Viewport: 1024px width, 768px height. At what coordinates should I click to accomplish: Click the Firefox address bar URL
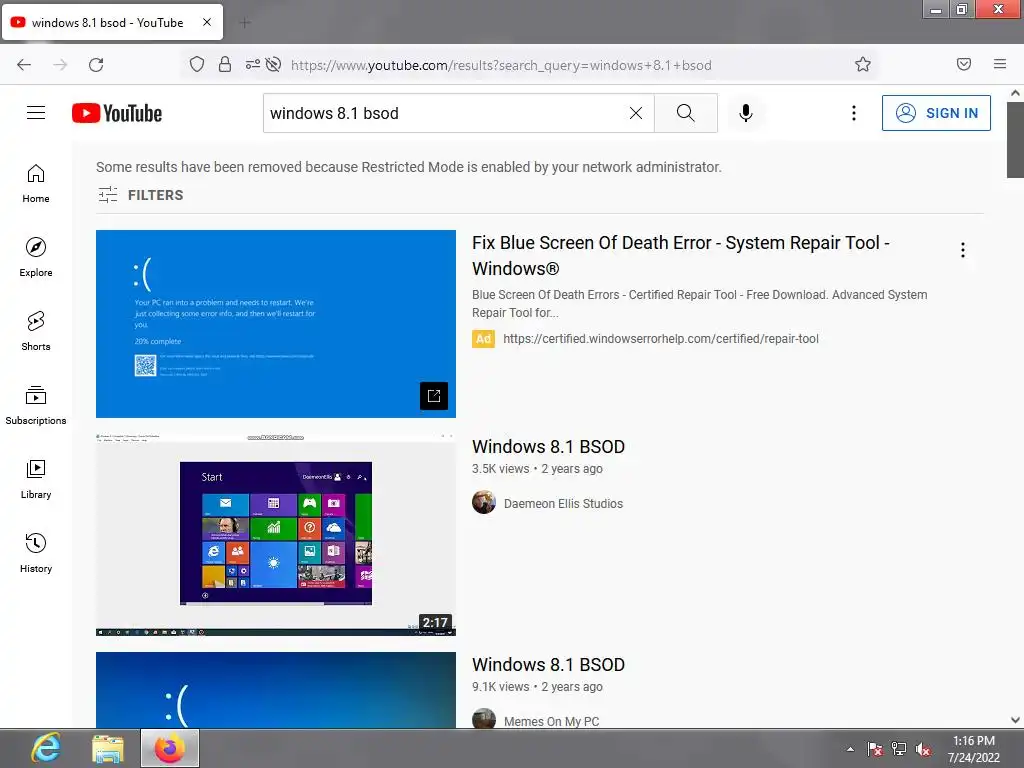[x=501, y=65]
